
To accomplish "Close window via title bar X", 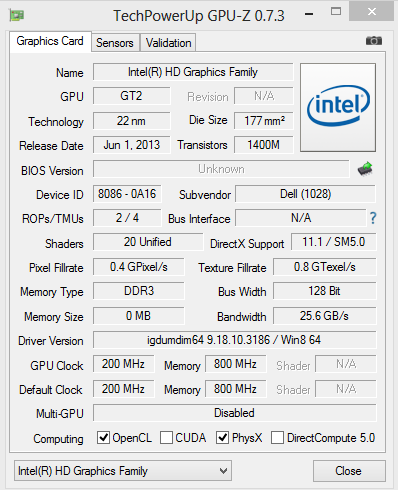I will (x=372, y=12).
